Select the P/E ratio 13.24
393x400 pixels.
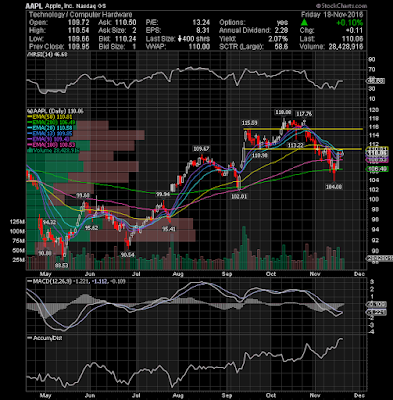(201, 23)
